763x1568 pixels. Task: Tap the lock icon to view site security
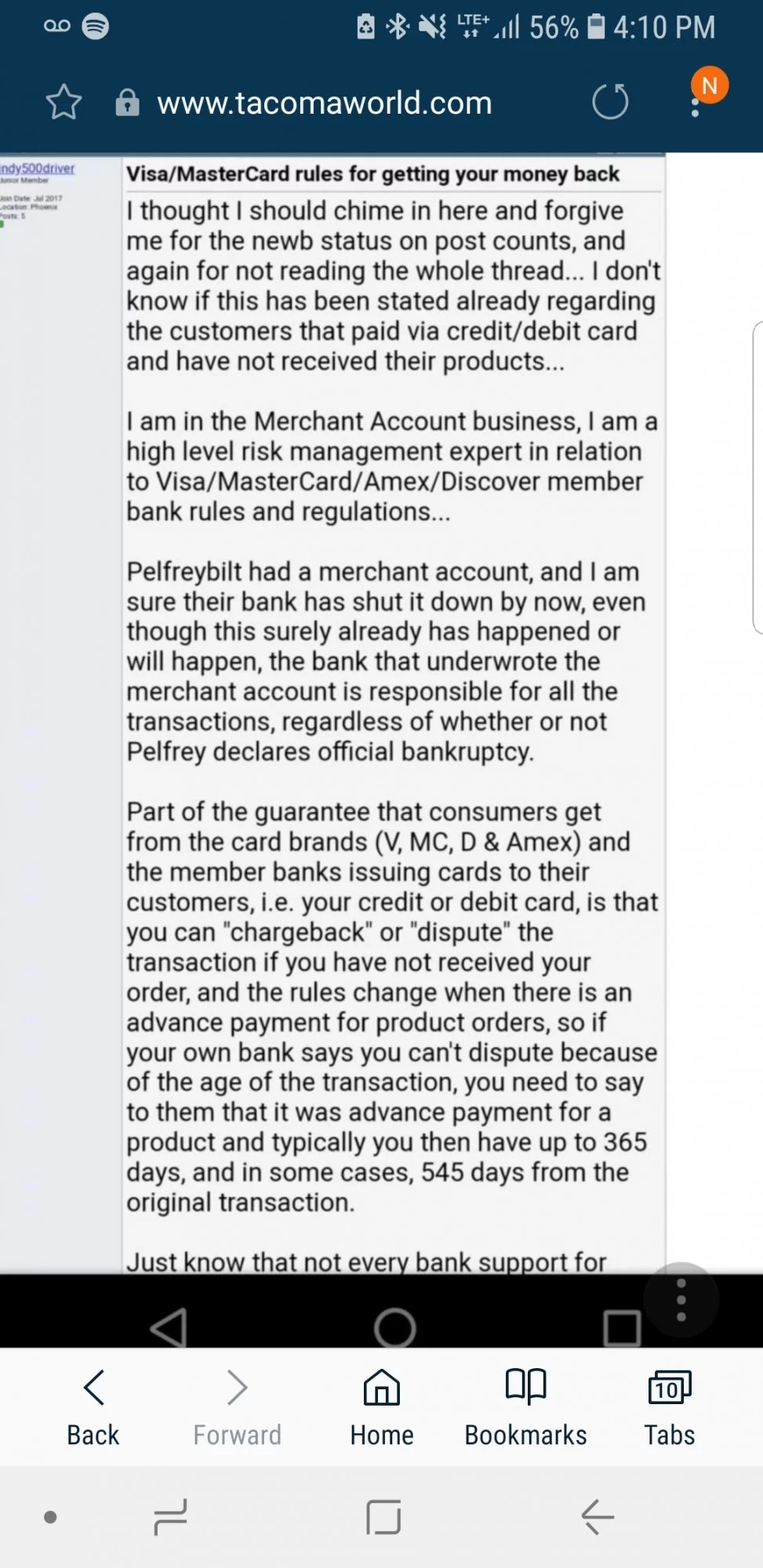coord(127,101)
